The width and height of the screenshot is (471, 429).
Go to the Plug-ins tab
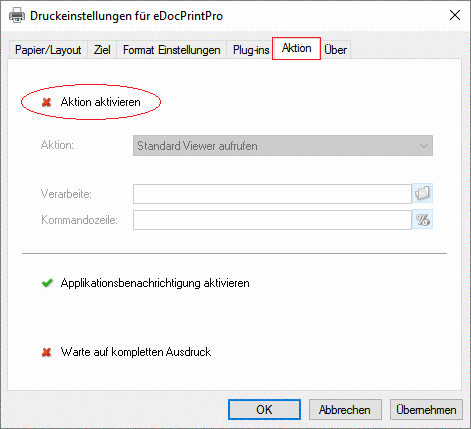point(251,50)
